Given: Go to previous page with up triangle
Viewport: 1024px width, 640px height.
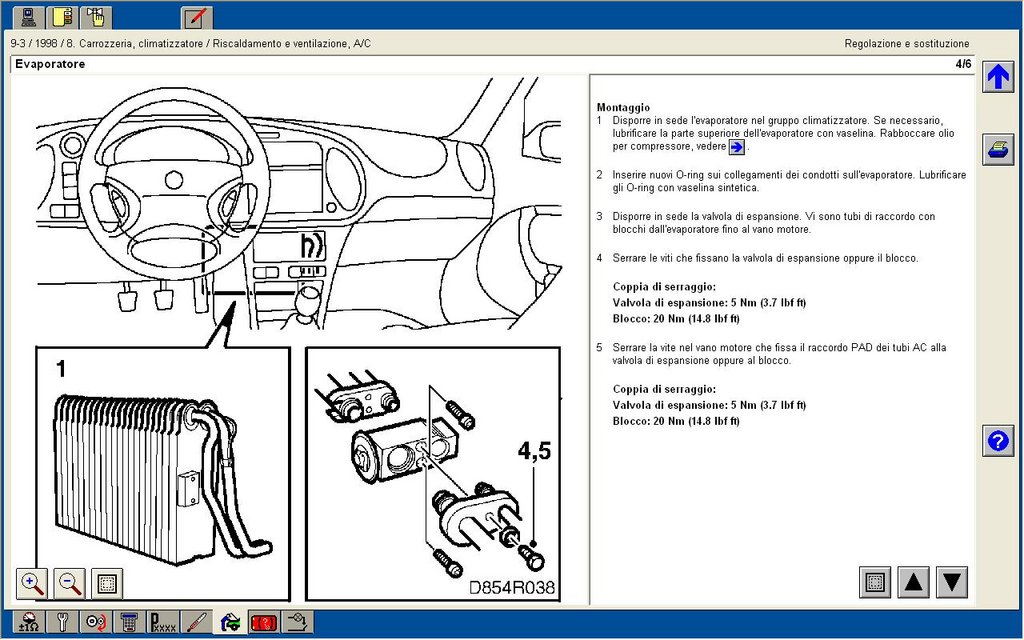Looking at the screenshot, I should click(x=914, y=582).
